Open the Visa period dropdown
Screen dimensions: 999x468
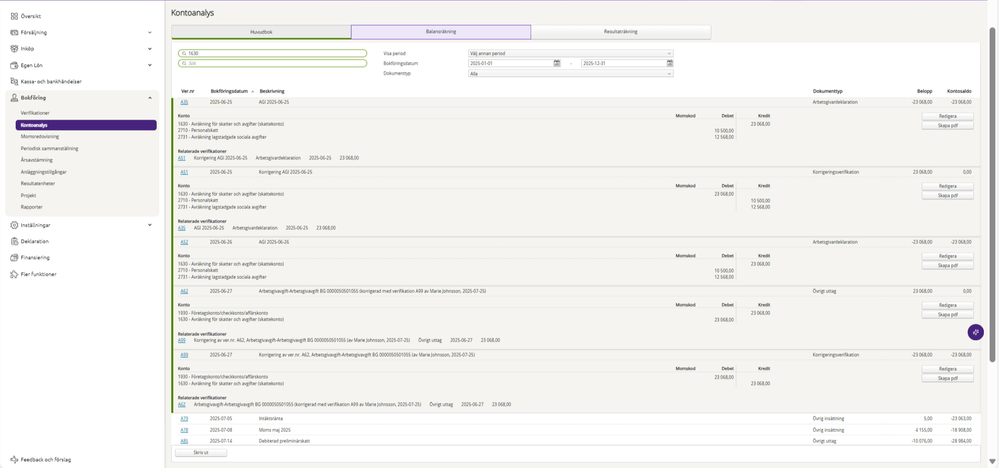pos(571,53)
